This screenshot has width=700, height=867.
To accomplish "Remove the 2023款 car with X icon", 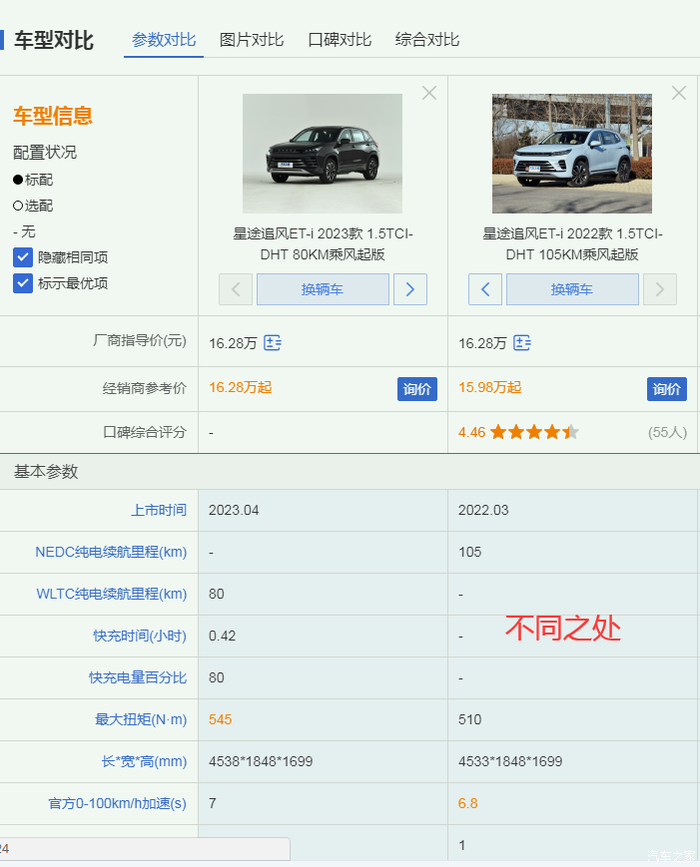I will [429, 93].
